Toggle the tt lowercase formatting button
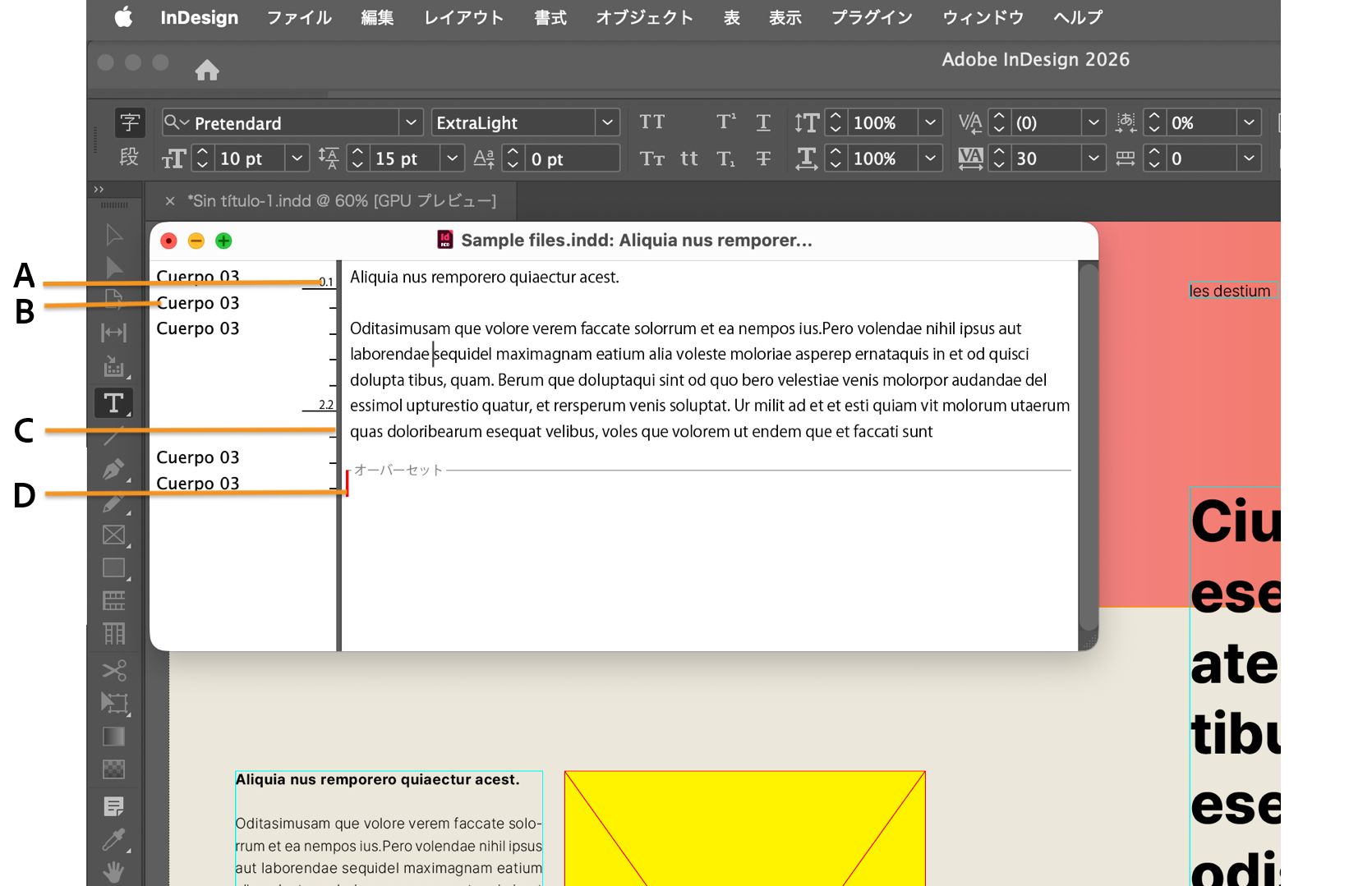The image size is (1372, 886). pos(689,158)
